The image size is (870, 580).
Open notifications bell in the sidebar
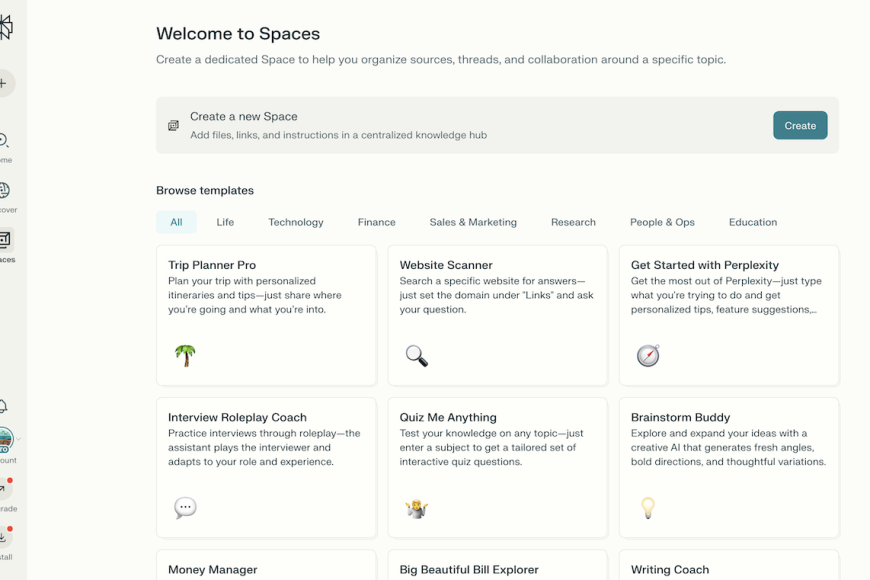coord(4,406)
